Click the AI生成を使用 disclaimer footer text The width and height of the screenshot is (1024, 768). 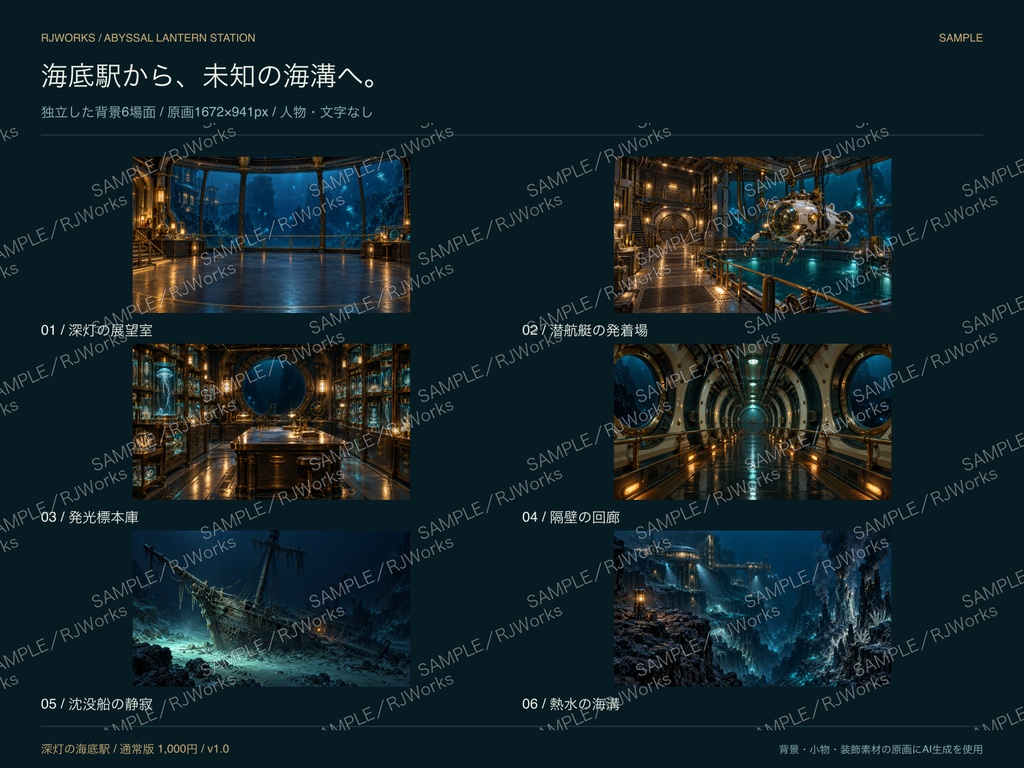coord(881,749)
